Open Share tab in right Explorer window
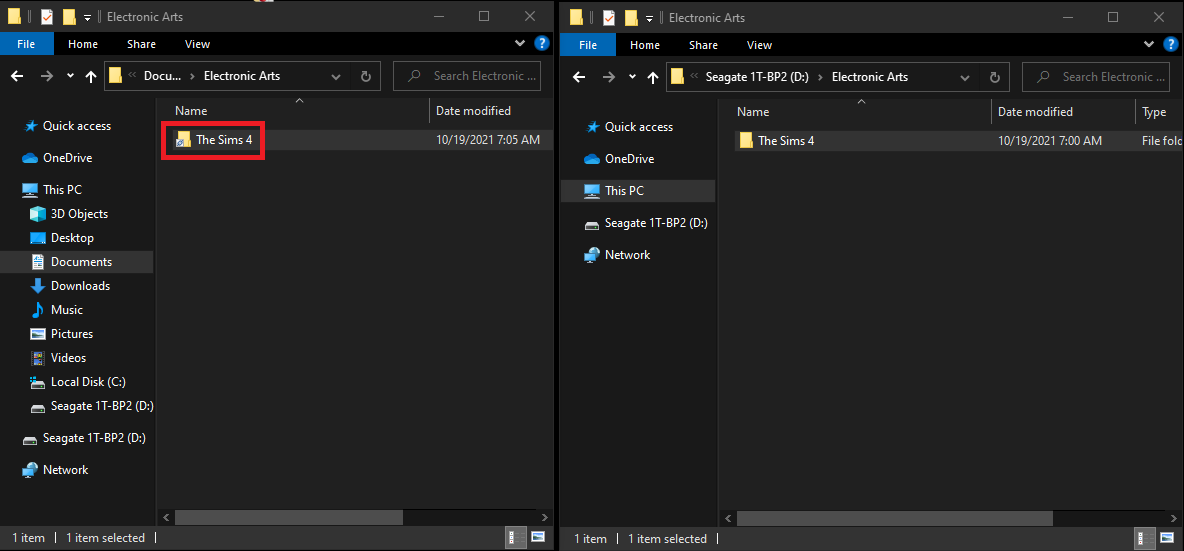Viewport: 1184px width, 551px height. click(703, 45)
